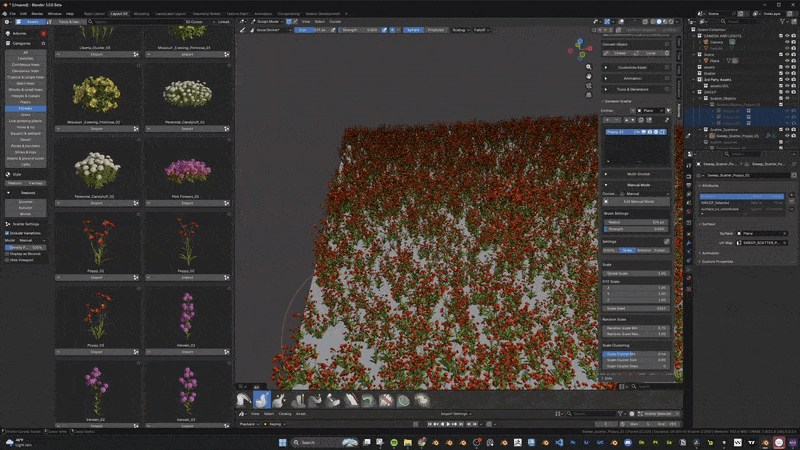Image resolution: width=800 pixels, height=450 pixels.
Task: Favorite the Perennial_Candytuft_02 asset star
Action: tap(138, 140)
